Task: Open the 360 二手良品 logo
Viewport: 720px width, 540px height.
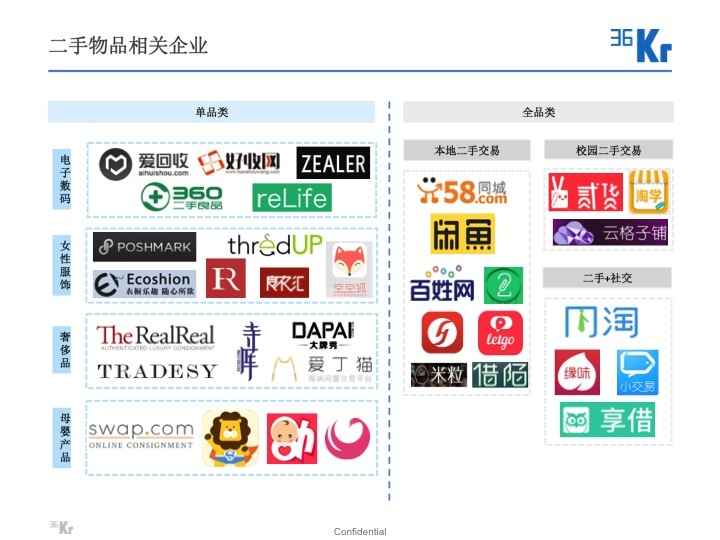Action: point(181,198)
